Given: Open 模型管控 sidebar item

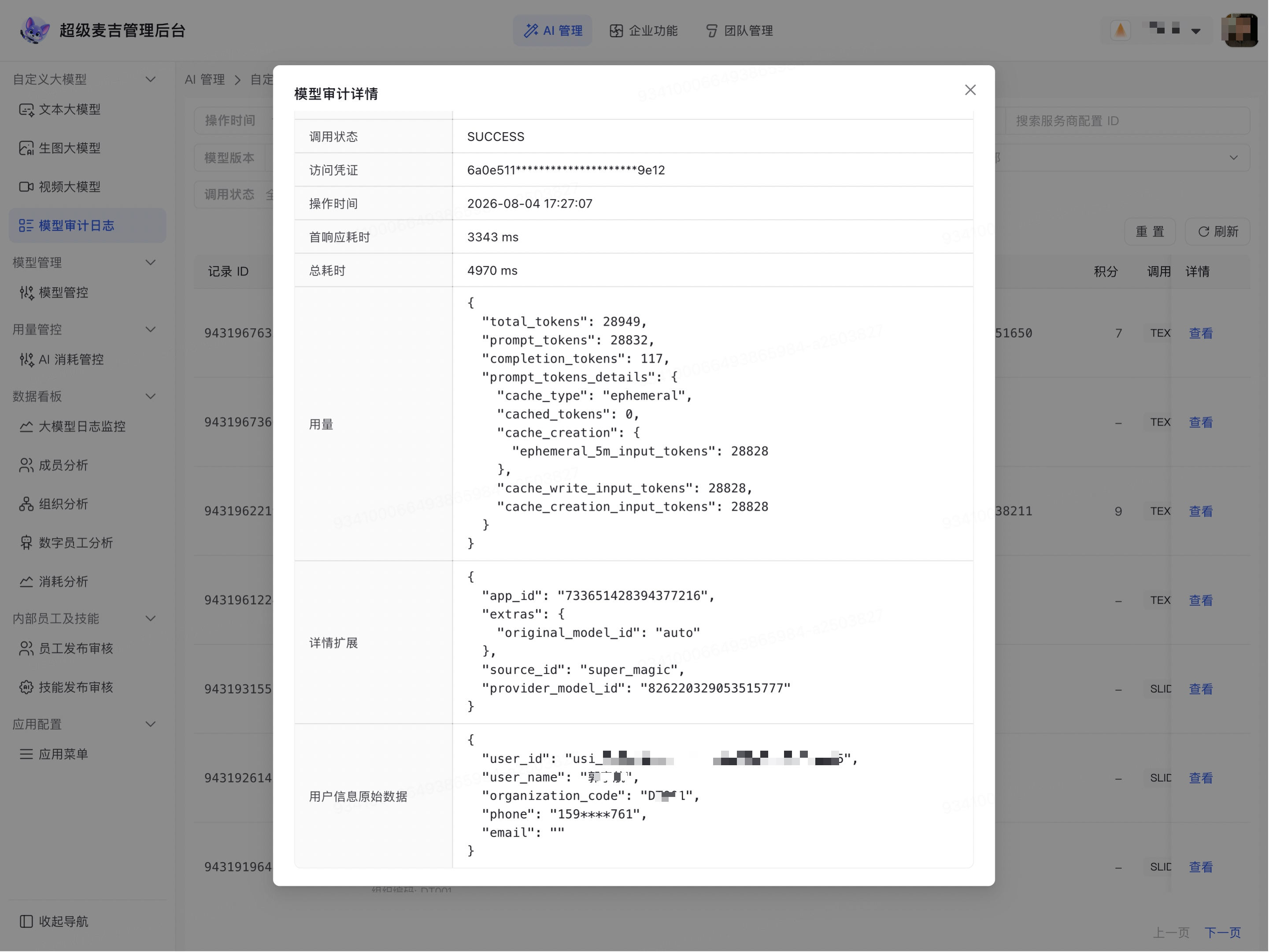Looking at the screenshot, I should click(87, 293).
